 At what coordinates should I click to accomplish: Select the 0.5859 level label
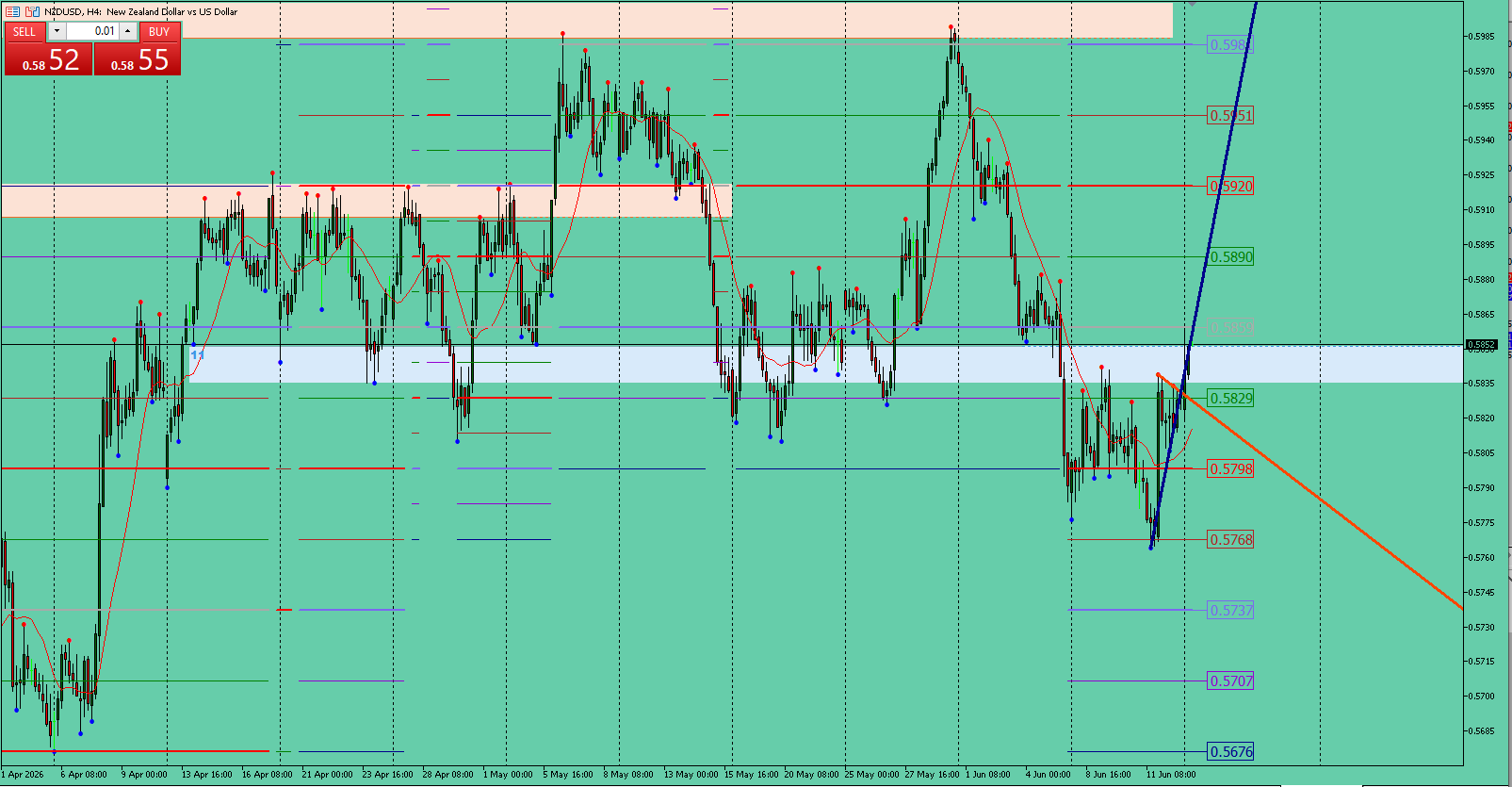click(1231, 328)
